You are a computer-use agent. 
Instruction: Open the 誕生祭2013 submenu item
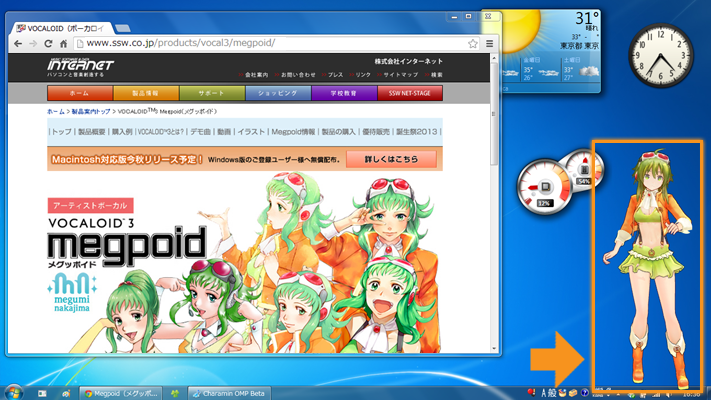[x=416, y=132]
